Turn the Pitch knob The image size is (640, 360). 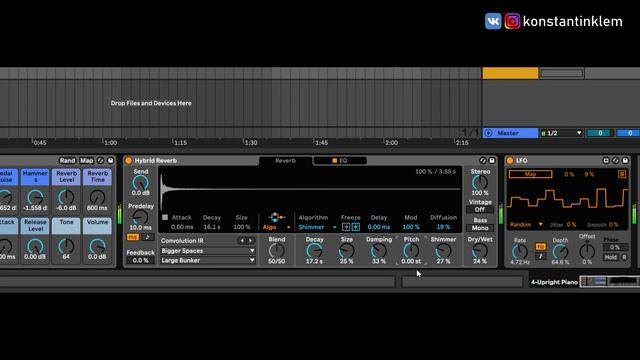[411, 251]
